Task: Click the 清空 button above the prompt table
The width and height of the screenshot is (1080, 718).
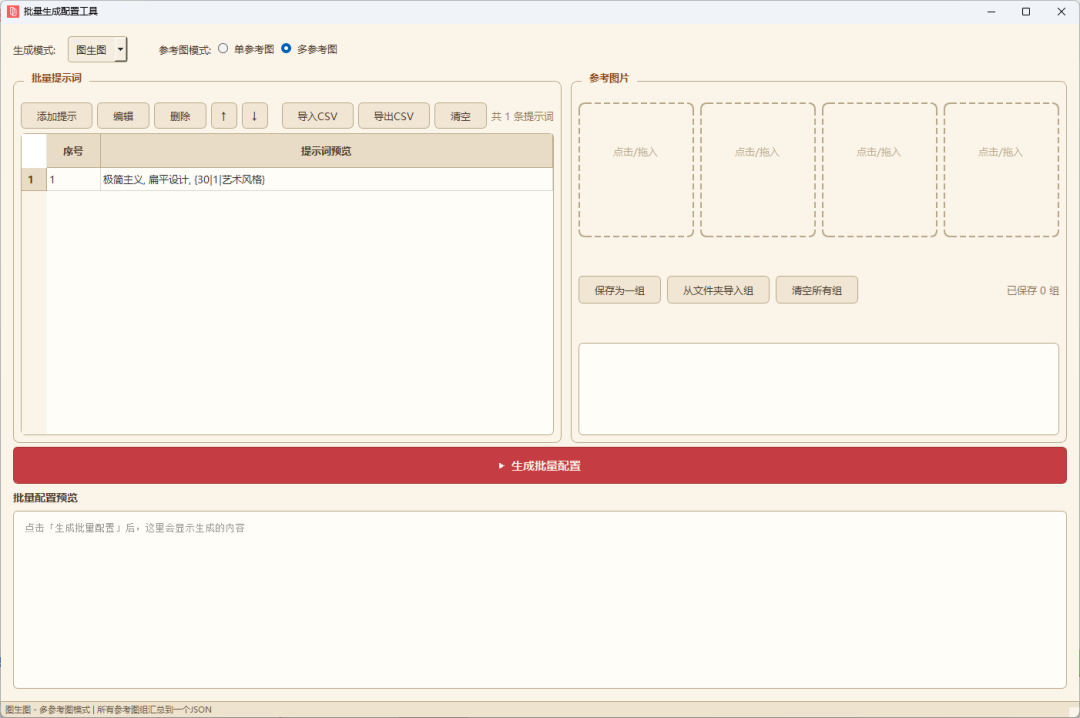Action: tap(460, 116)
